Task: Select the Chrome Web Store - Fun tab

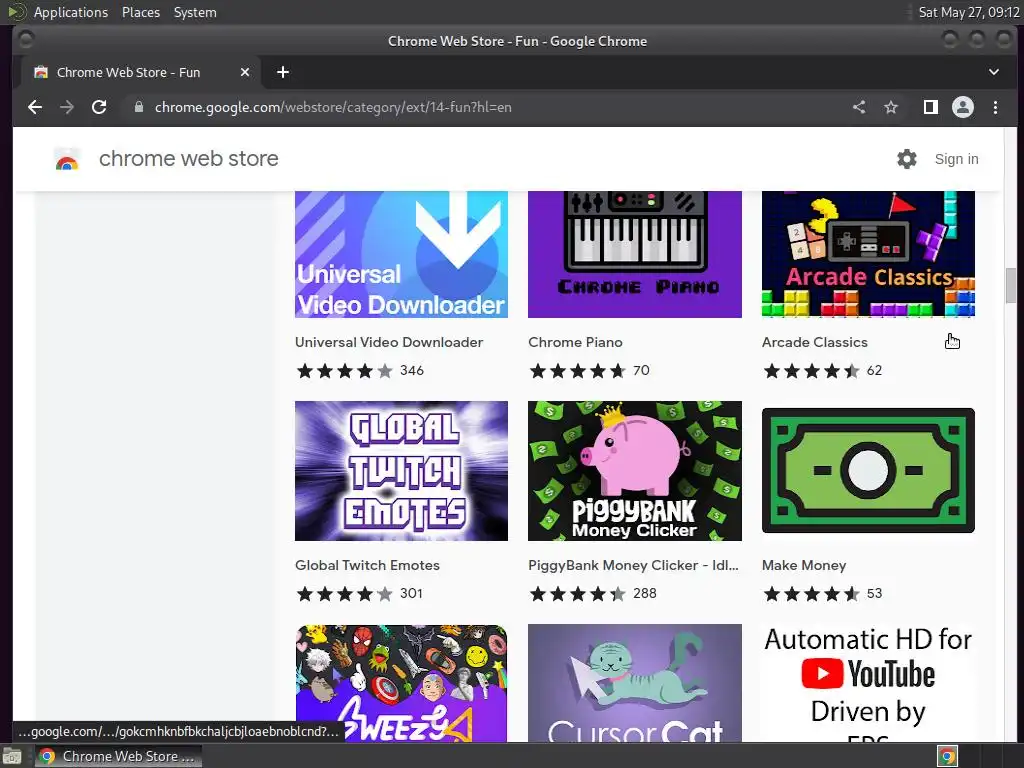Action: tap(140, 72)
